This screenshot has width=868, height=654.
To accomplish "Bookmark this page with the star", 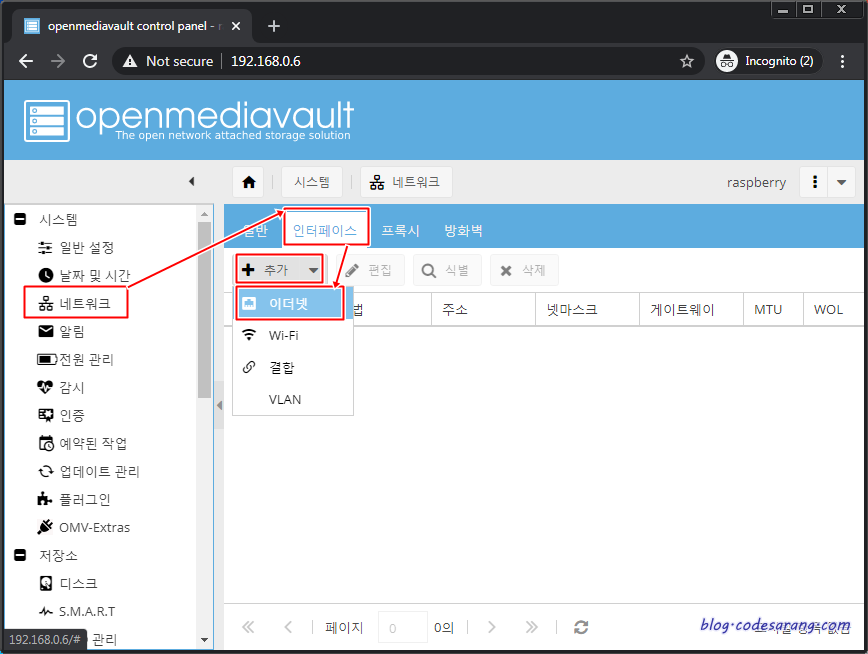I will [686, 61].
